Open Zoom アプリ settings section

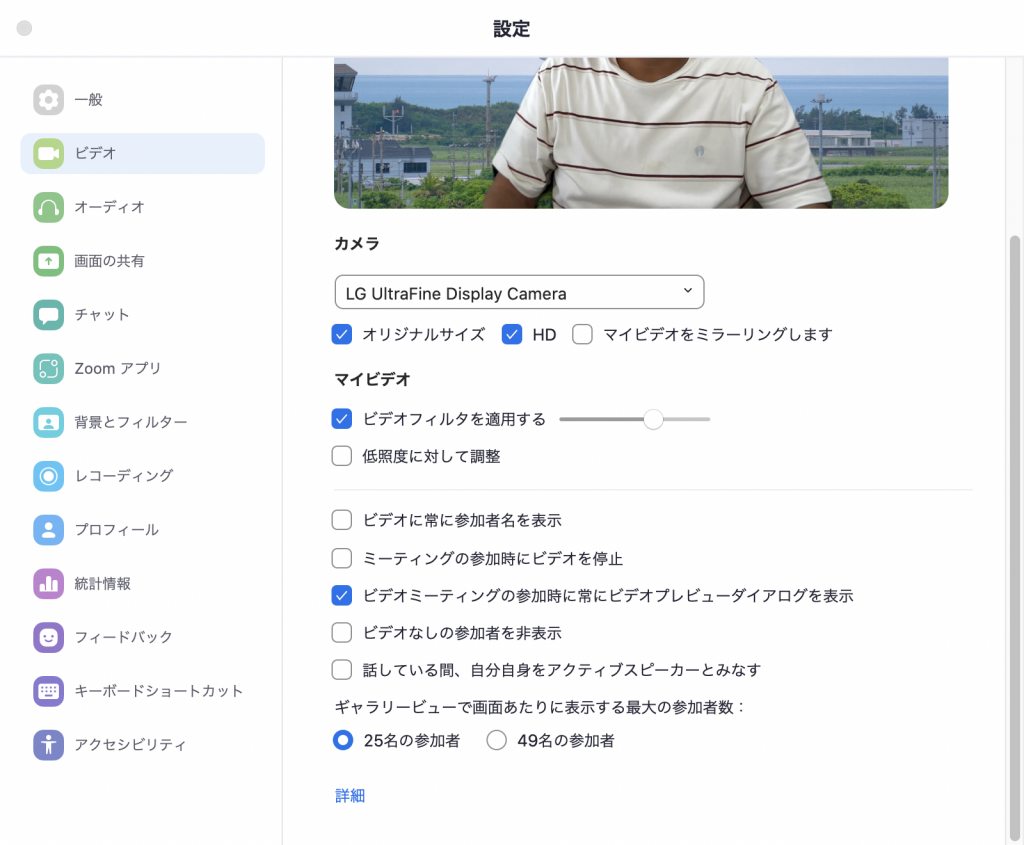[x=142, y=368]
